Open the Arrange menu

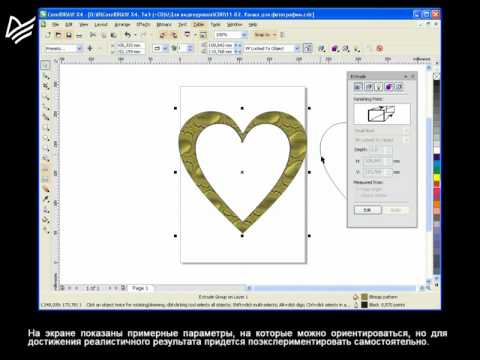[122, 25]
